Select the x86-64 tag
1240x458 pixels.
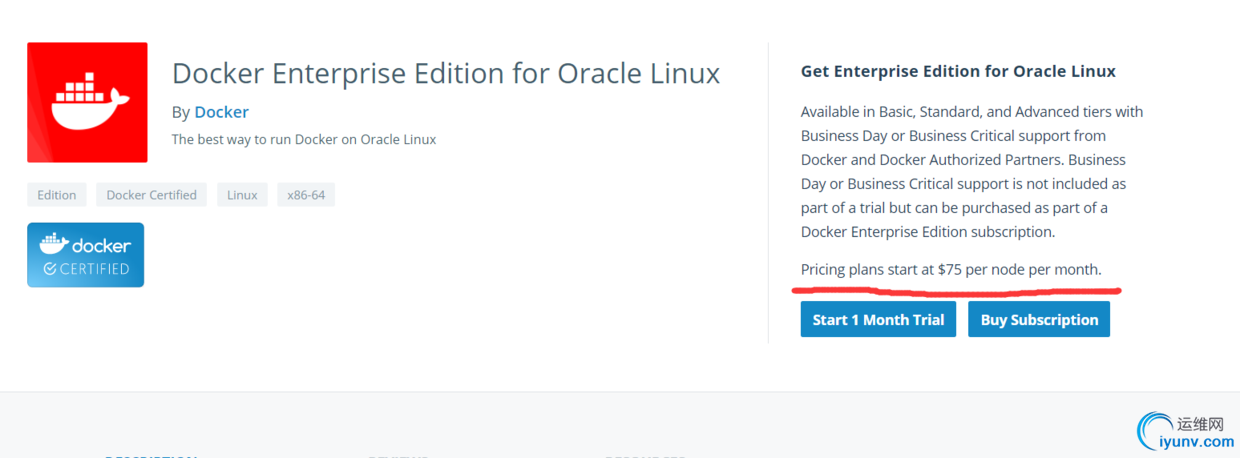tap(306, 195)
